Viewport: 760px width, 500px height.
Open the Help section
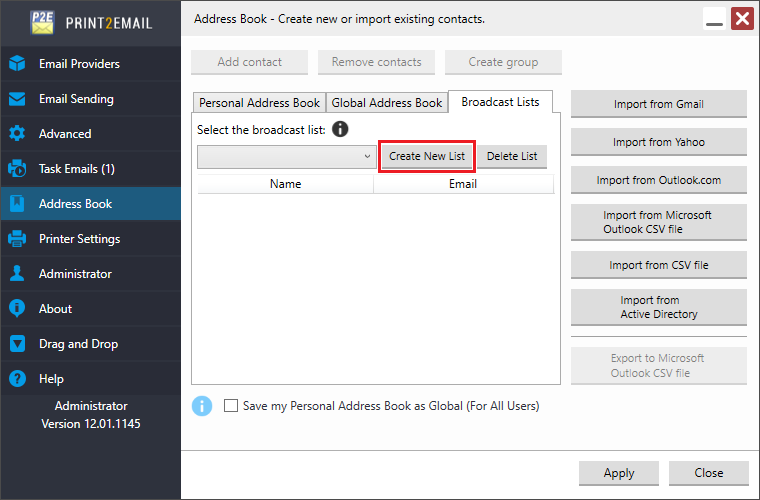coord(91,378)
